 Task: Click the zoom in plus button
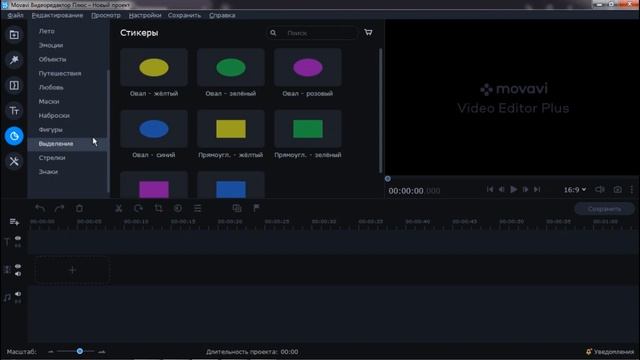[x=102, y=351]
